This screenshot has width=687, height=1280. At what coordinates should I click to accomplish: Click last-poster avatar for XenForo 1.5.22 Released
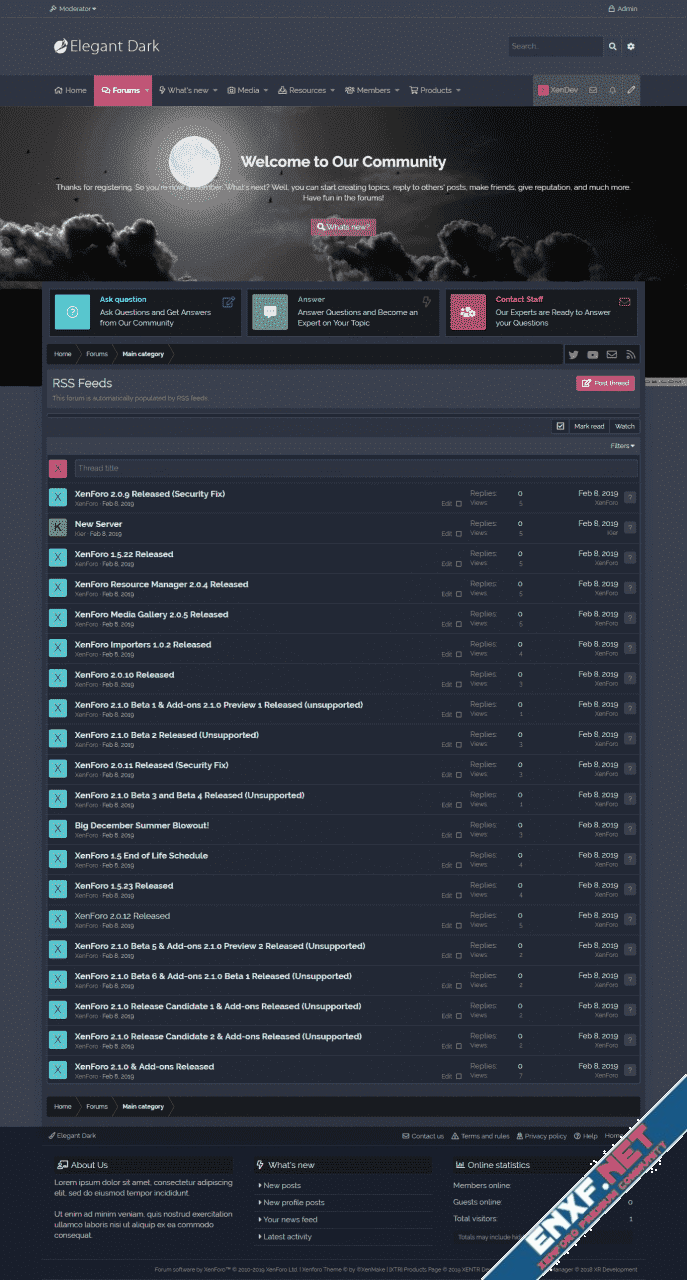[630, 558]
